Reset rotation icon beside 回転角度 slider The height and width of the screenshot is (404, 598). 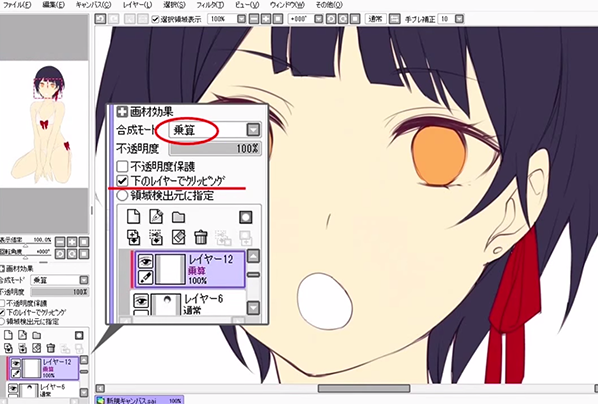click(x=84, y=254)
